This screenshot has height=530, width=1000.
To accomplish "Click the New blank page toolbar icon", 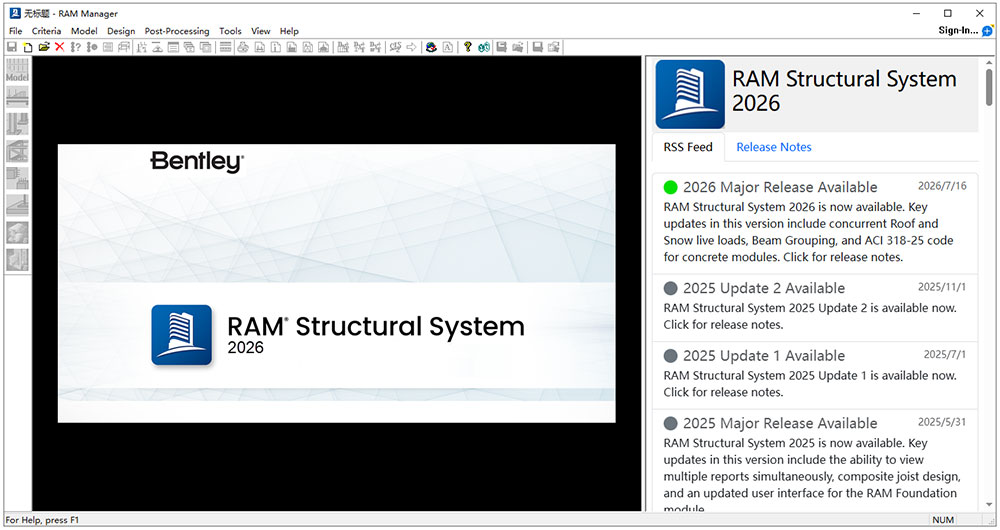I will [28, 47].
